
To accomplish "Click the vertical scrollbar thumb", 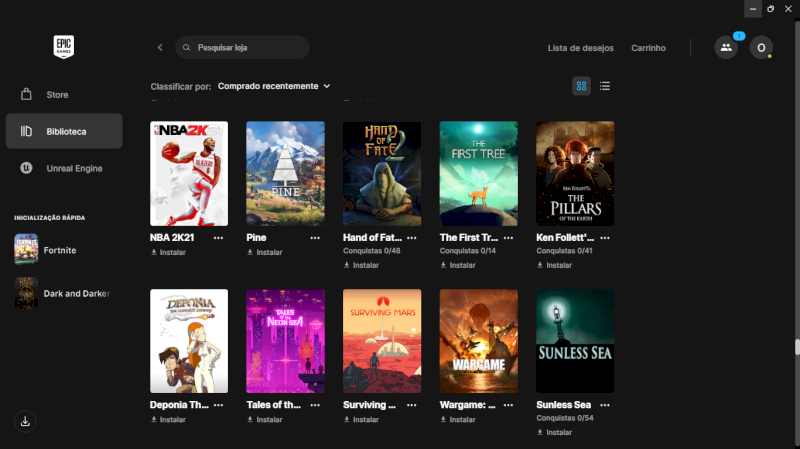I will coord(797,346).
